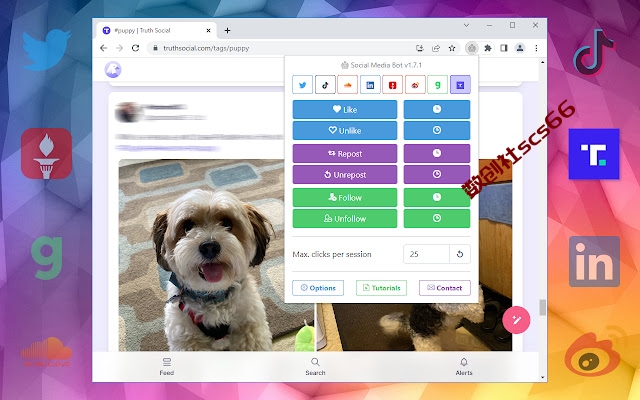Select the Twitter platform icon in popup
The image size is (640, 400).
[302, 85]
